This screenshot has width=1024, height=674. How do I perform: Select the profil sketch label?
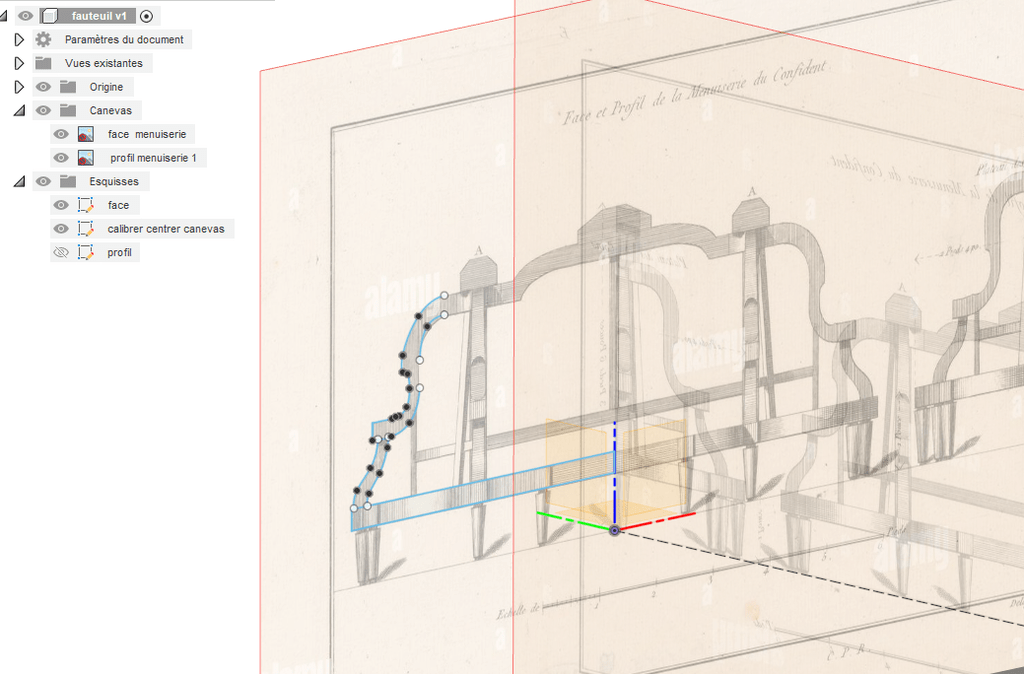coord(120,253)
